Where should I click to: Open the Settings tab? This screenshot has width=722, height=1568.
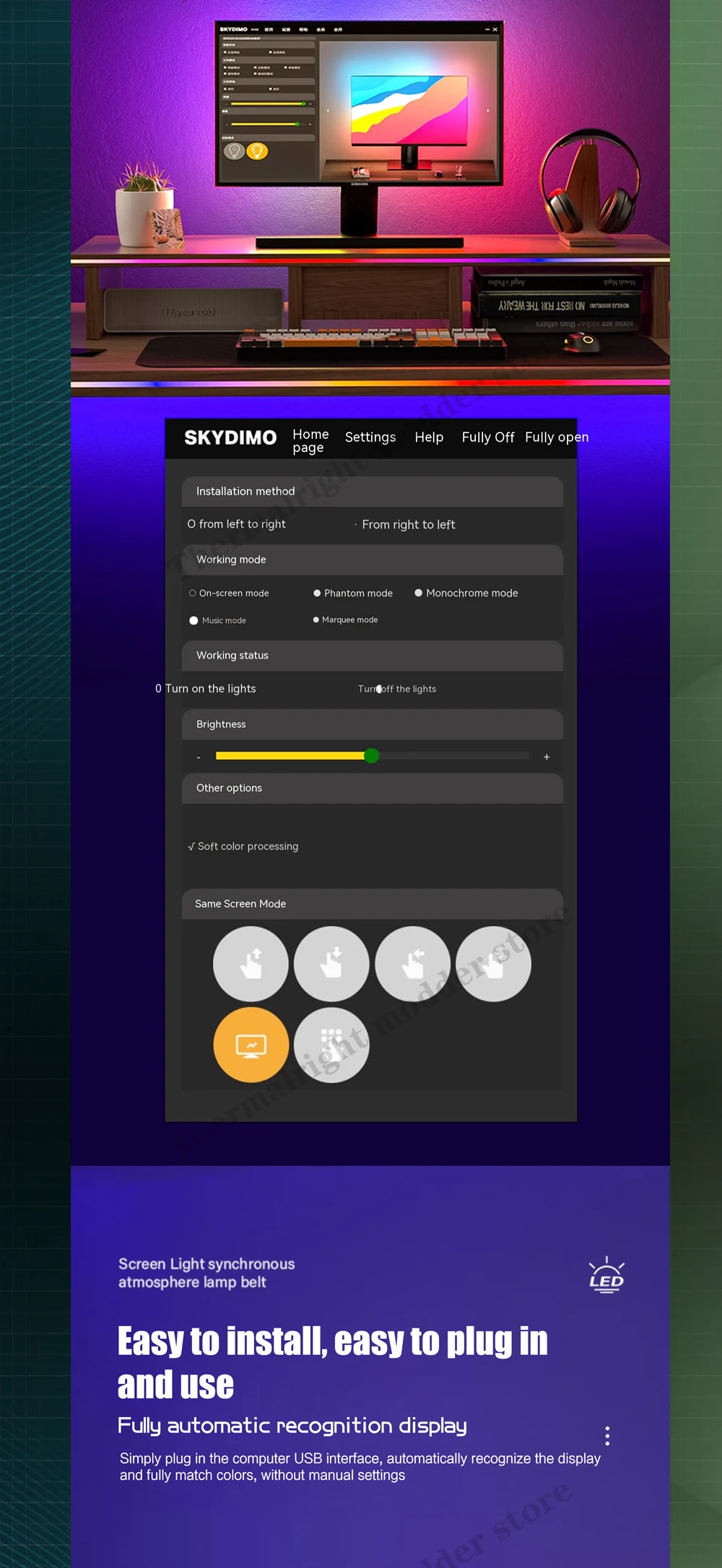pyautogui.click(x=370, y=437)
